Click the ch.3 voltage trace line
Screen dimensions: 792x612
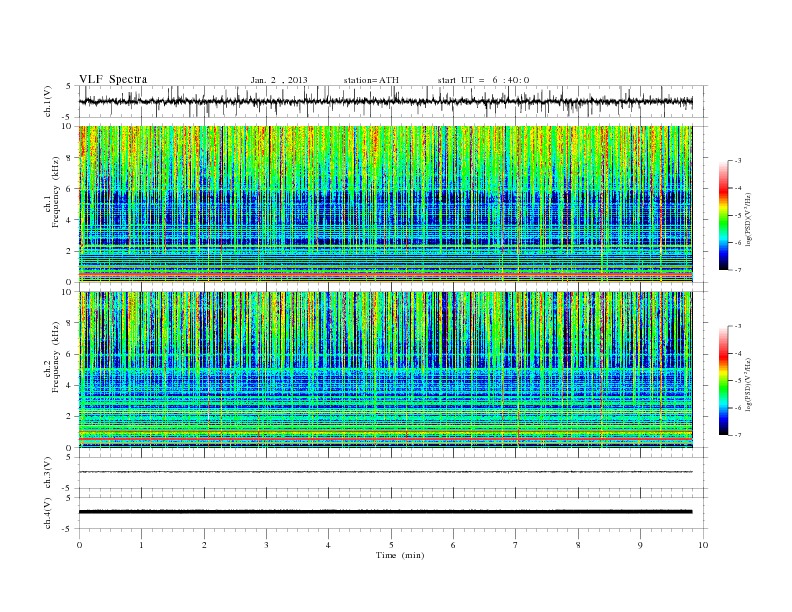point(385,472)
